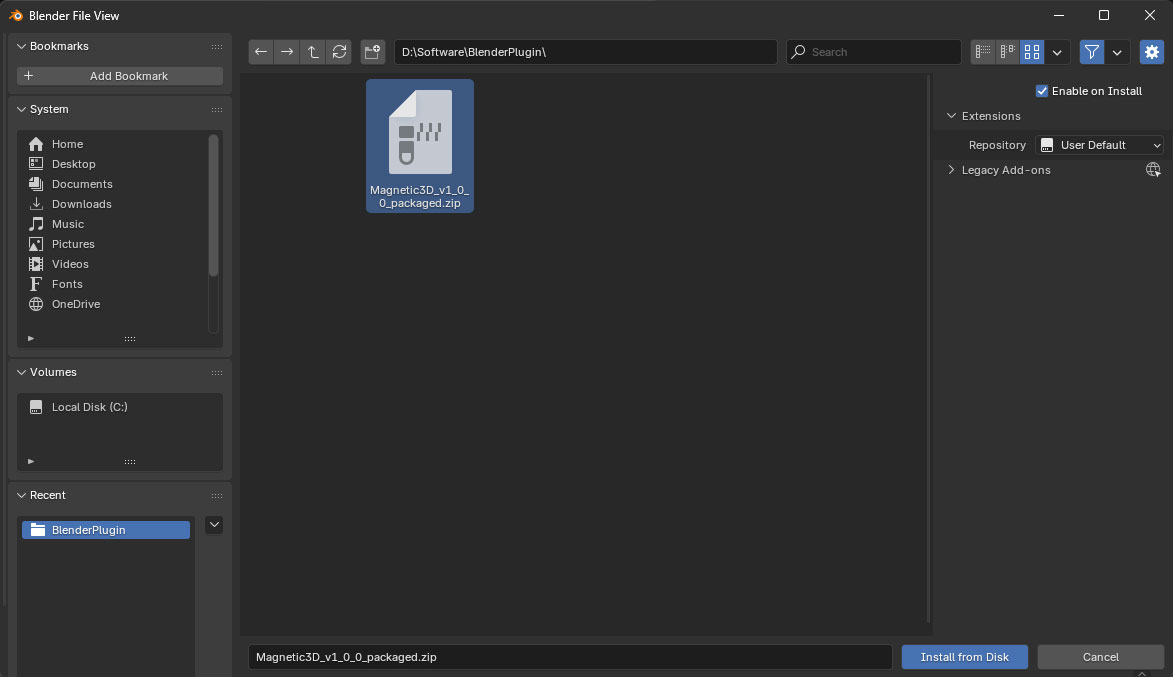Image resolution: width=1173 pixels, height=677 pixels.
Task: Switch to vertical list display mode
Action: click(983, 52)
